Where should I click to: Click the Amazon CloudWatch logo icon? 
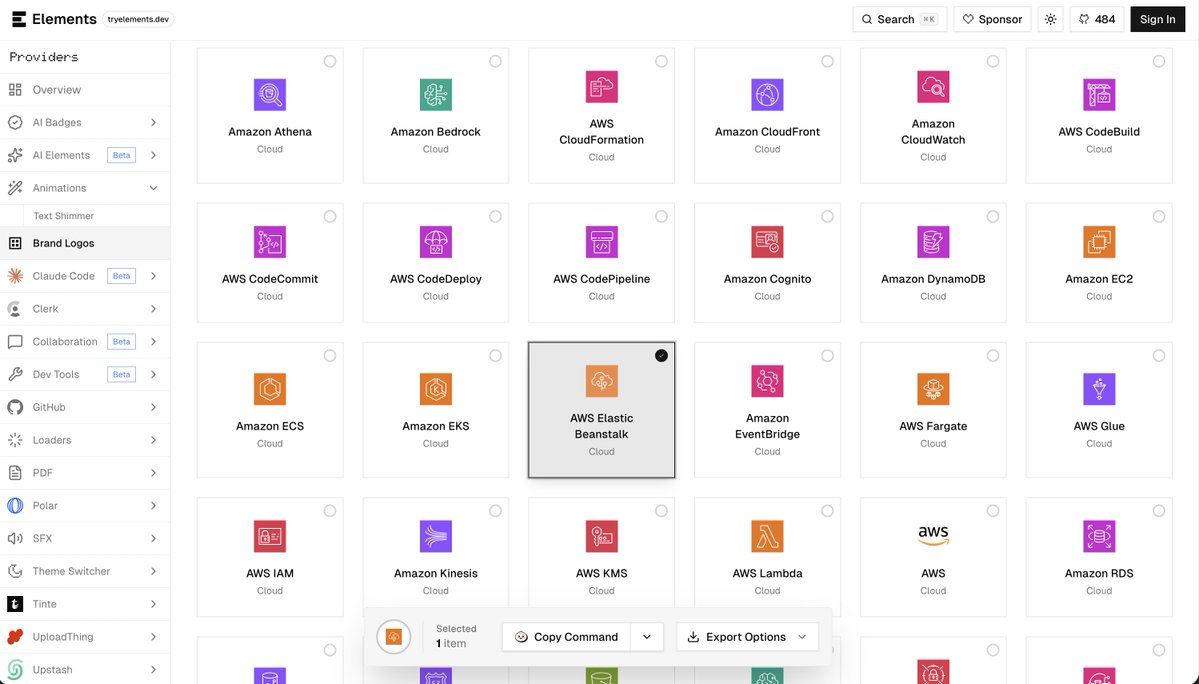(933, 86)
